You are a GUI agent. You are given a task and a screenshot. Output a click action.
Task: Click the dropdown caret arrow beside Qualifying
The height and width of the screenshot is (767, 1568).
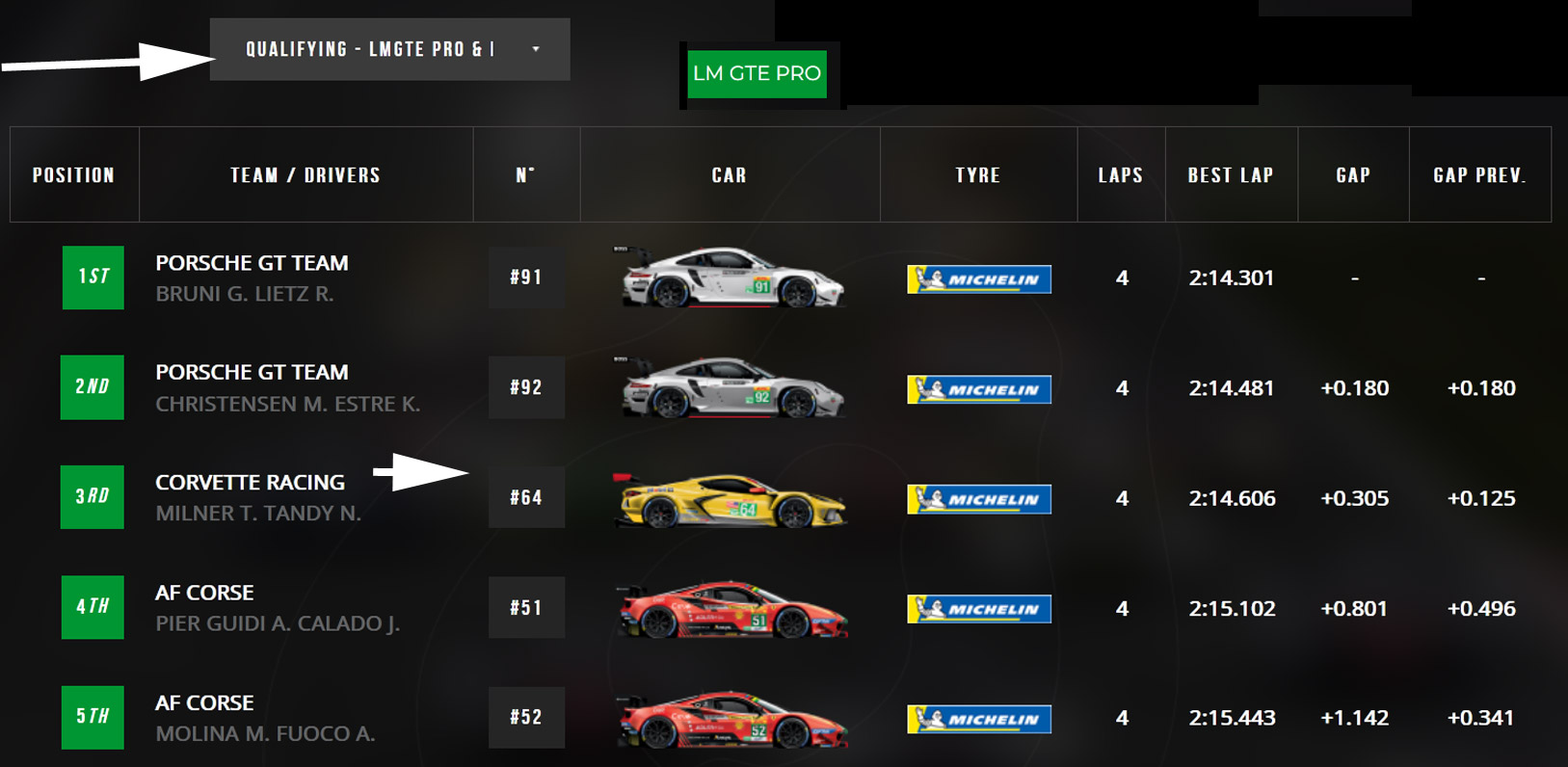[536, 49]
